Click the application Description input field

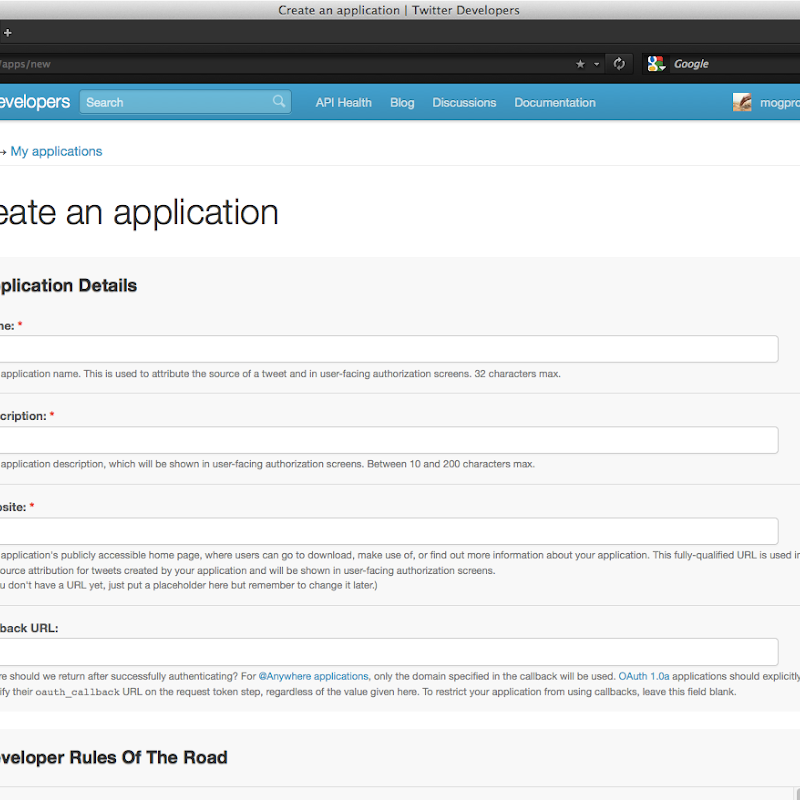tap(388, 440)
